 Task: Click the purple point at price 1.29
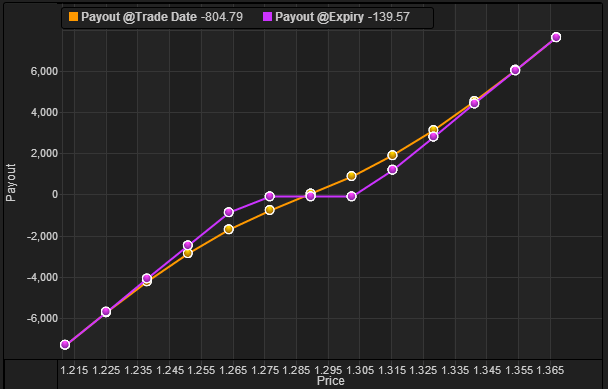(x=310, y=196)
